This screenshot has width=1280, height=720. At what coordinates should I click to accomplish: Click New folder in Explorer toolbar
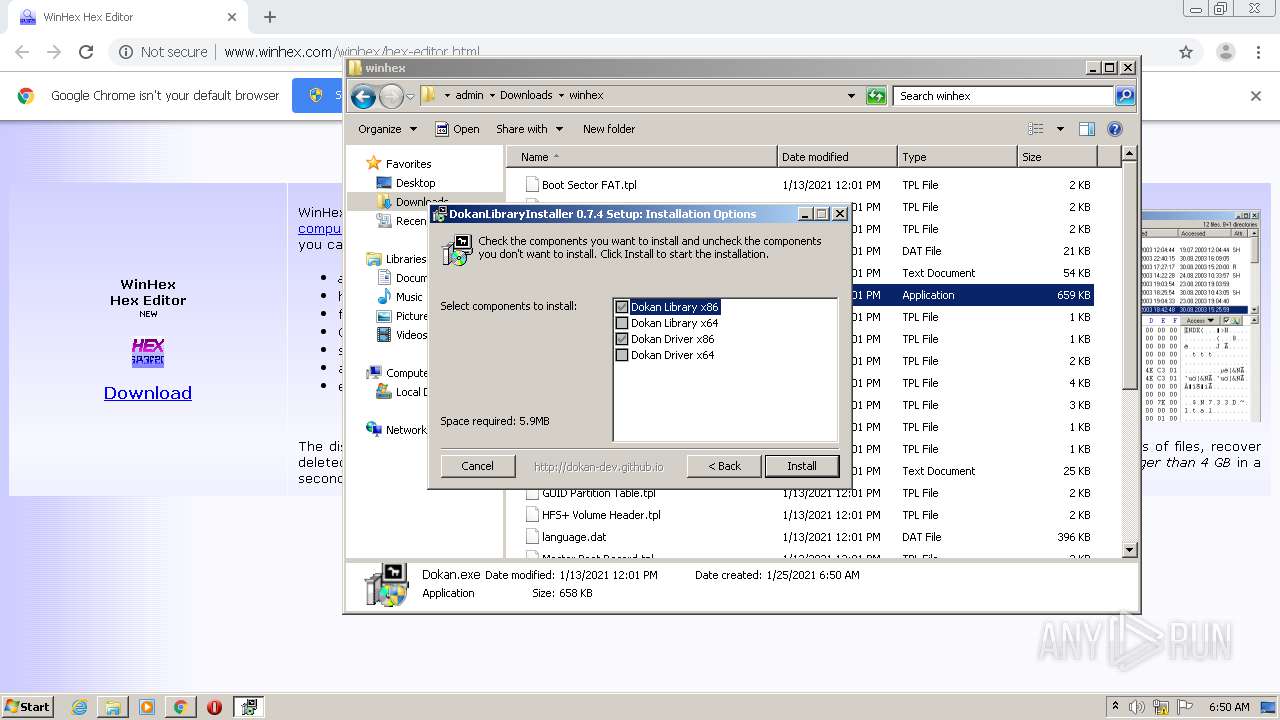(x=609, y=129)
